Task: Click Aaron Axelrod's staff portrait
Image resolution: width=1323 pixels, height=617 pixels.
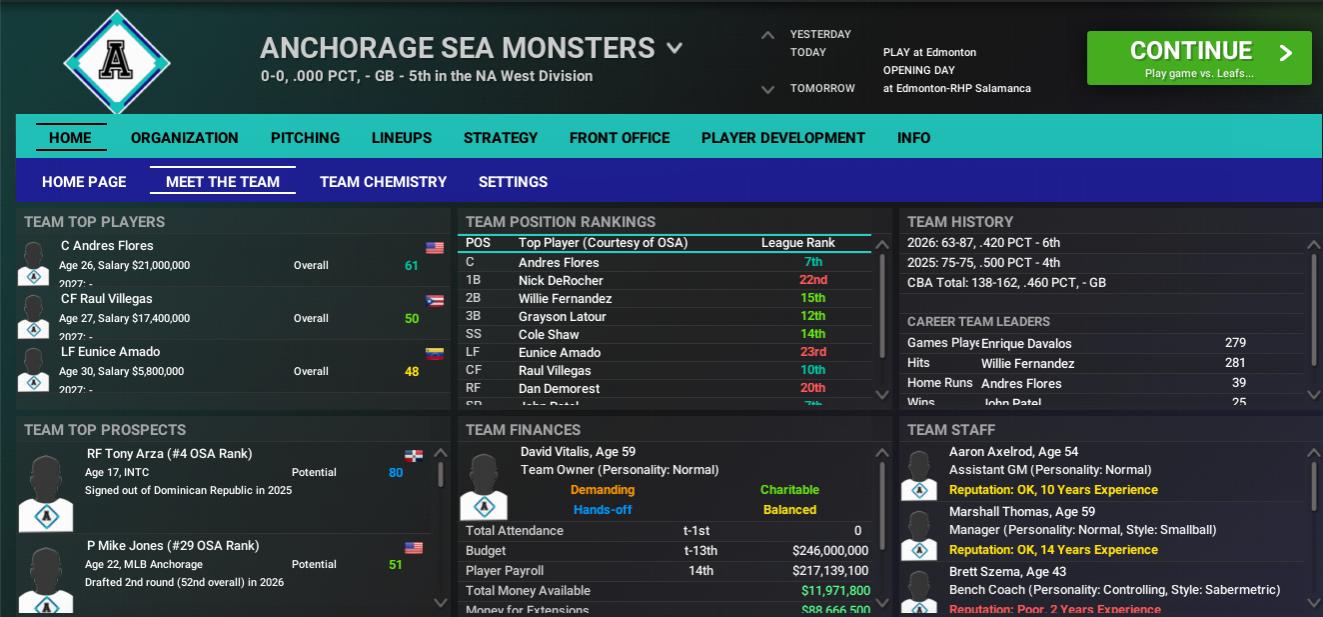Action: pyautogui.click(x=918, y=474)
